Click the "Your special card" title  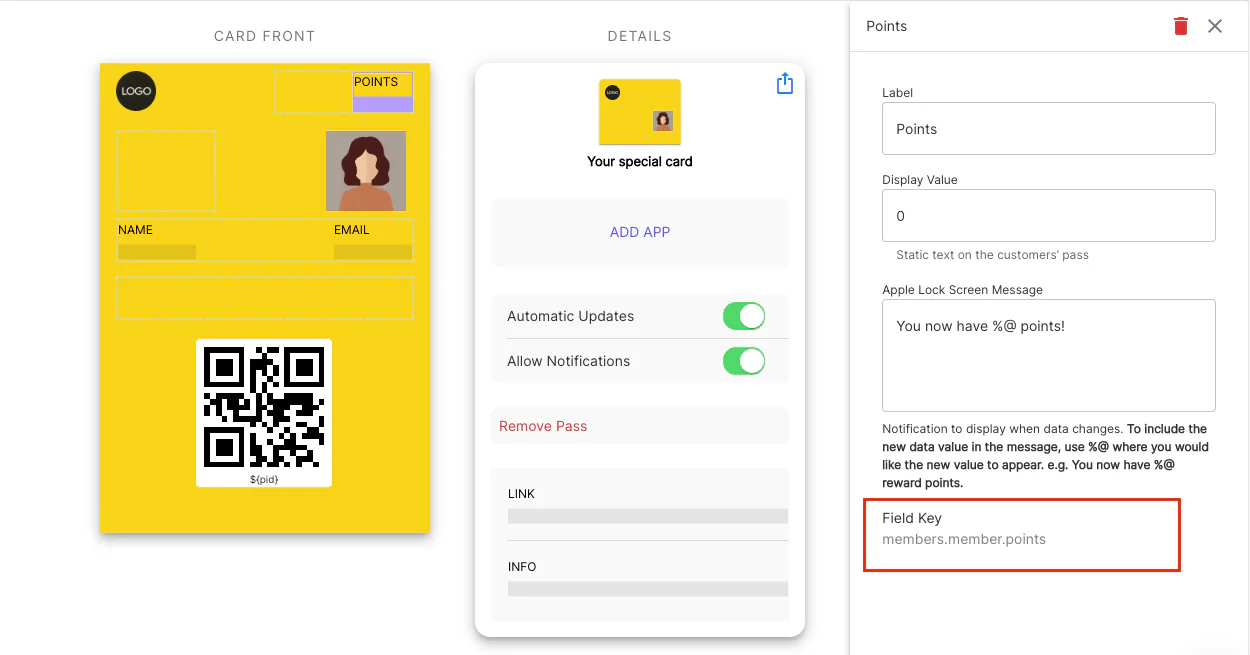pos(640,161)
